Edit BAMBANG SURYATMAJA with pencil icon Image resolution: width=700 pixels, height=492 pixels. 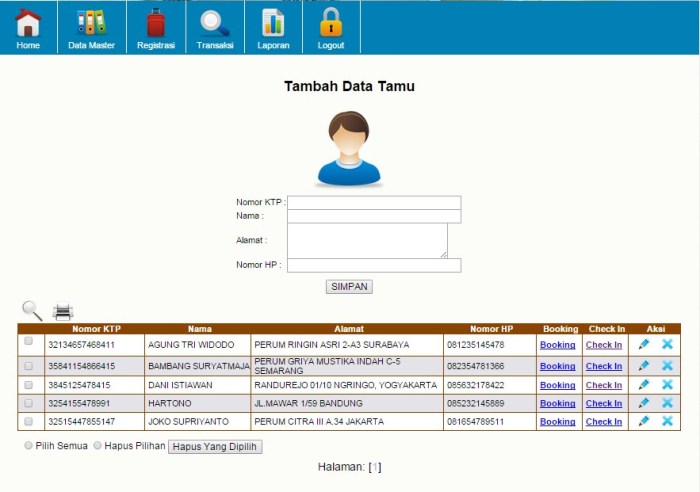pyautogui.click(x=644, y=365)
